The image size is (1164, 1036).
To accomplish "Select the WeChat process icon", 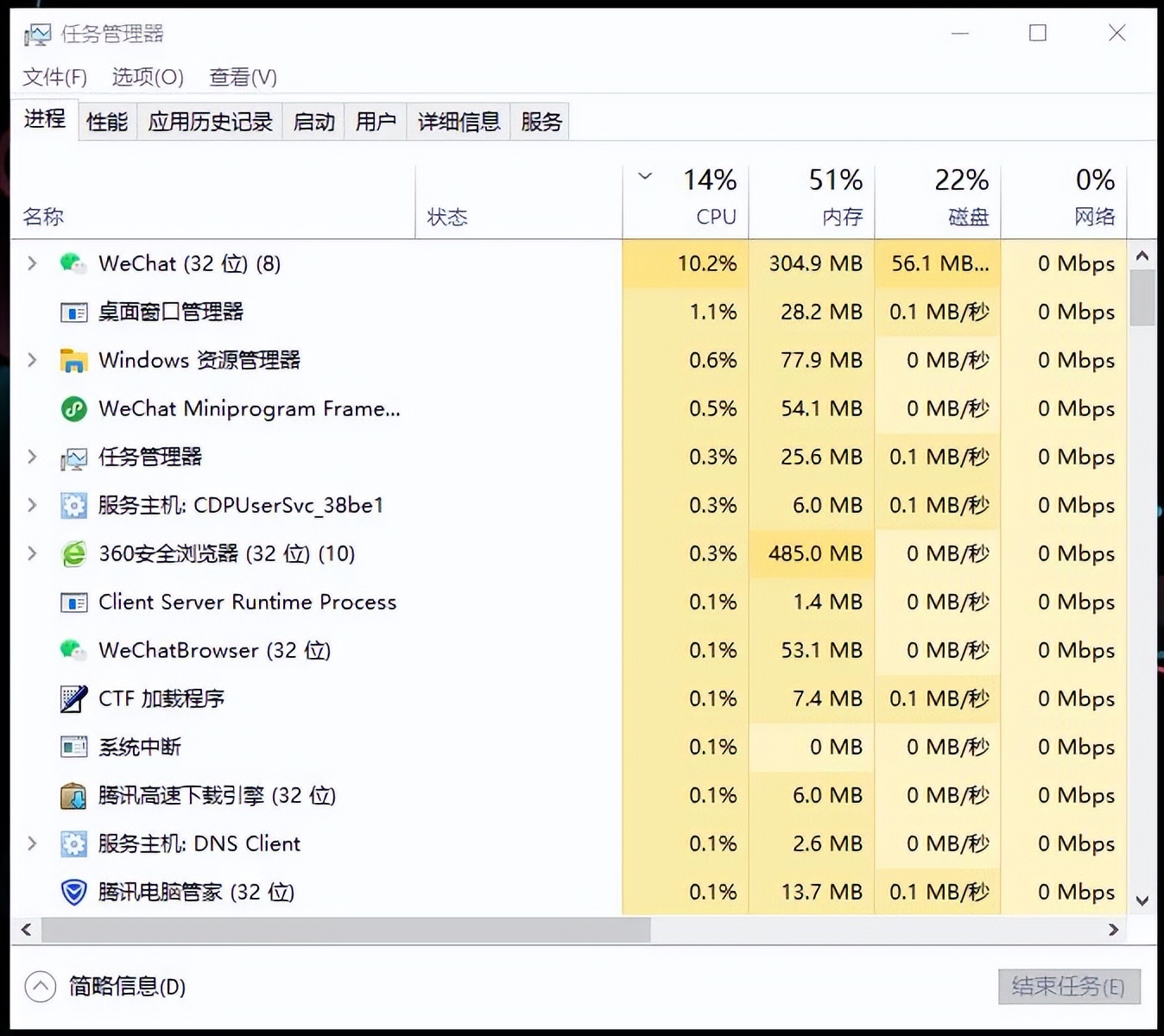I will [x=73, y=263].
